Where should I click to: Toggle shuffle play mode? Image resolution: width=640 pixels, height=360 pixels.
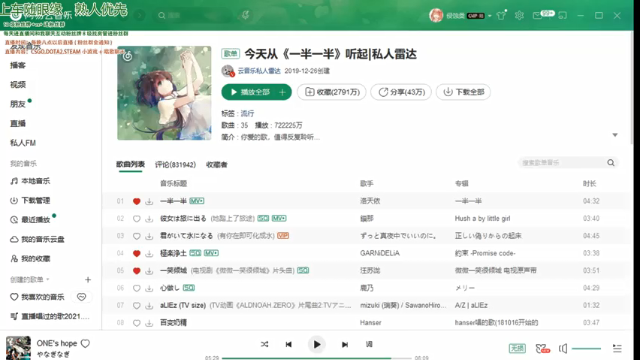pyautogui.click(x=264, y=344)
